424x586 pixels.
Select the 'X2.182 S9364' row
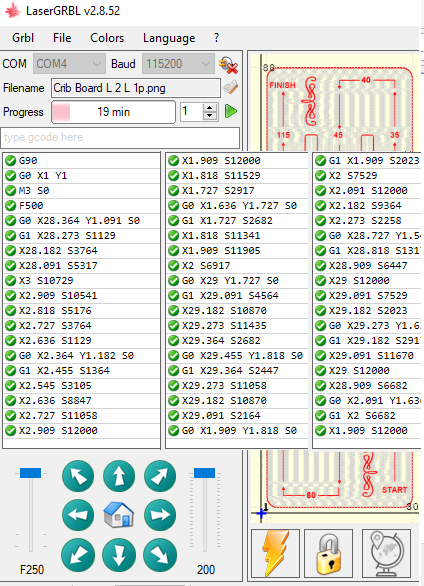tap(367, 206)
